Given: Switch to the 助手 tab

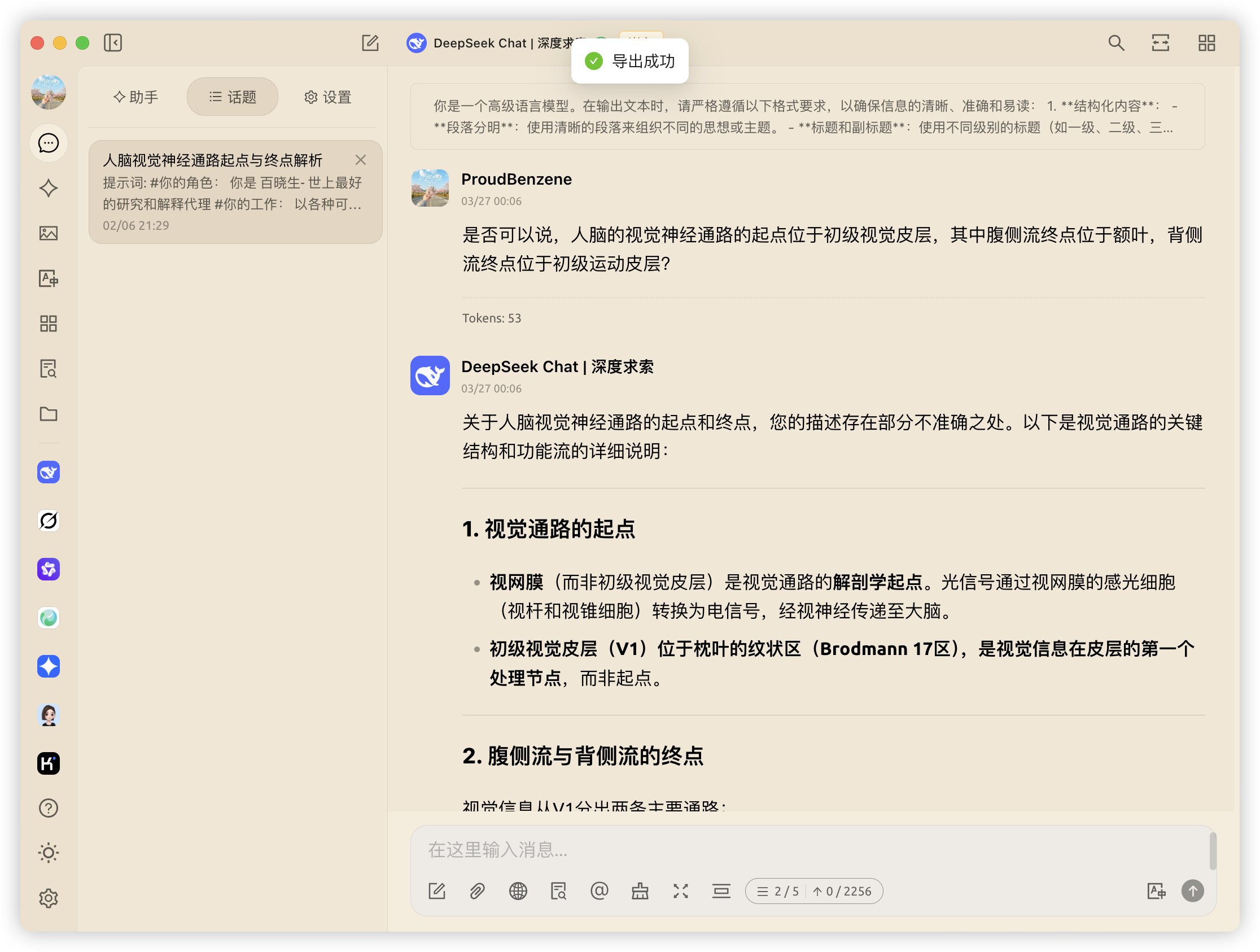Looking at the screenshot, I should coord(135,98).
